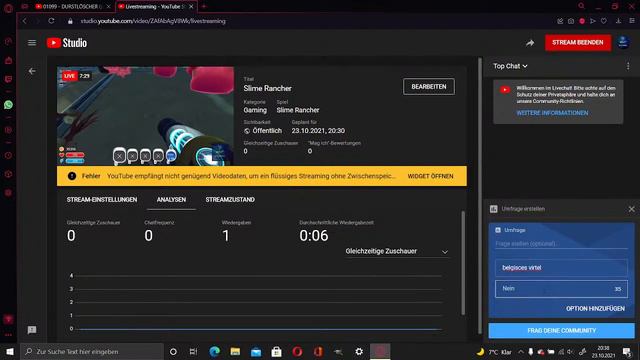
Task: Click Option hinzufügen in the poll
Action: pyautogui.click(x=595, y=309)
